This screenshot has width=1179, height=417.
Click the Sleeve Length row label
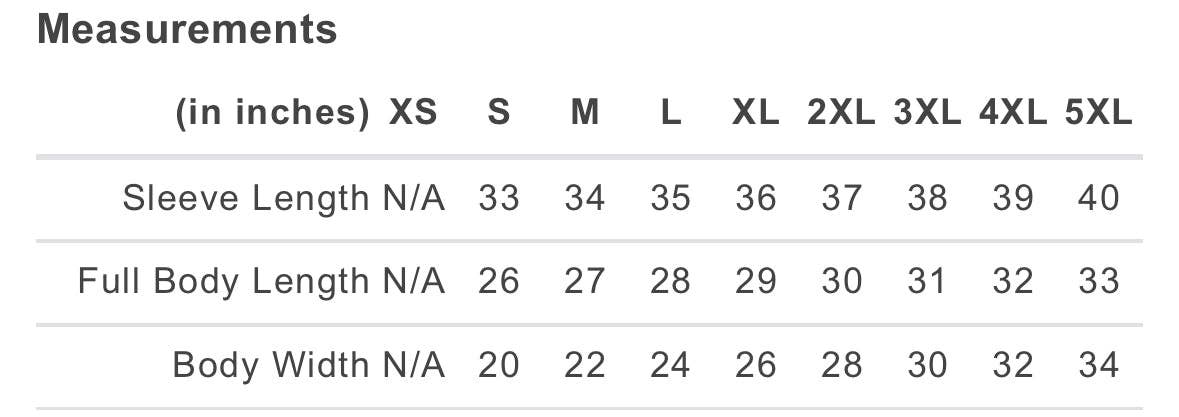(x=246, y=199)
